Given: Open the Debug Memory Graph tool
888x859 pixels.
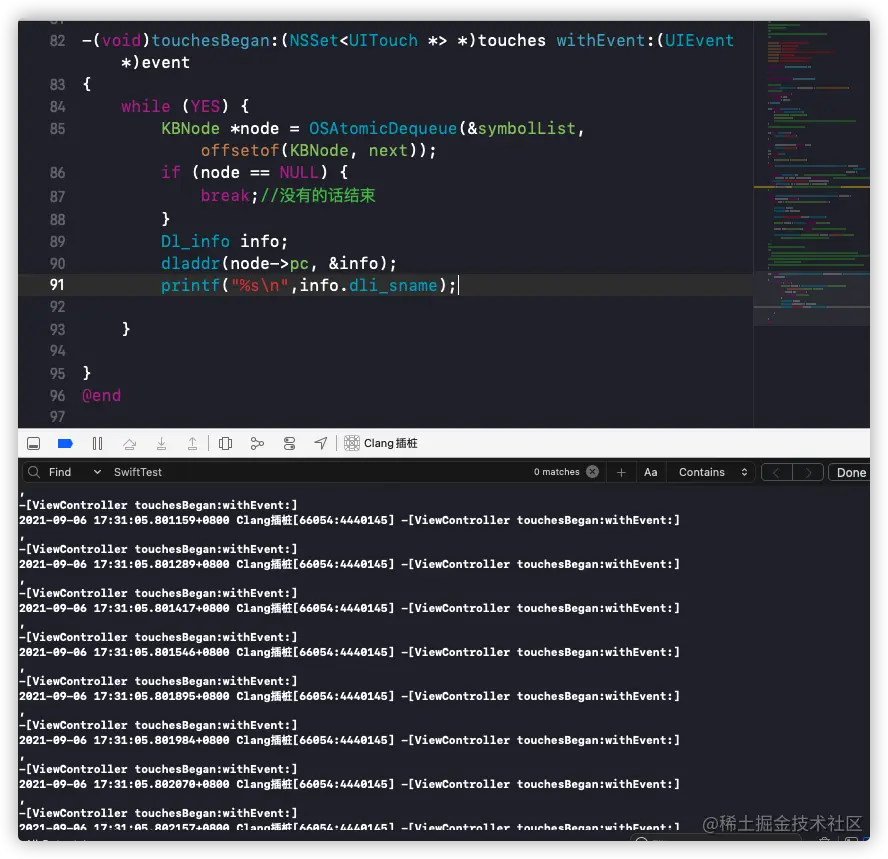Looking at the screenshot, I should tap(257, 443).
